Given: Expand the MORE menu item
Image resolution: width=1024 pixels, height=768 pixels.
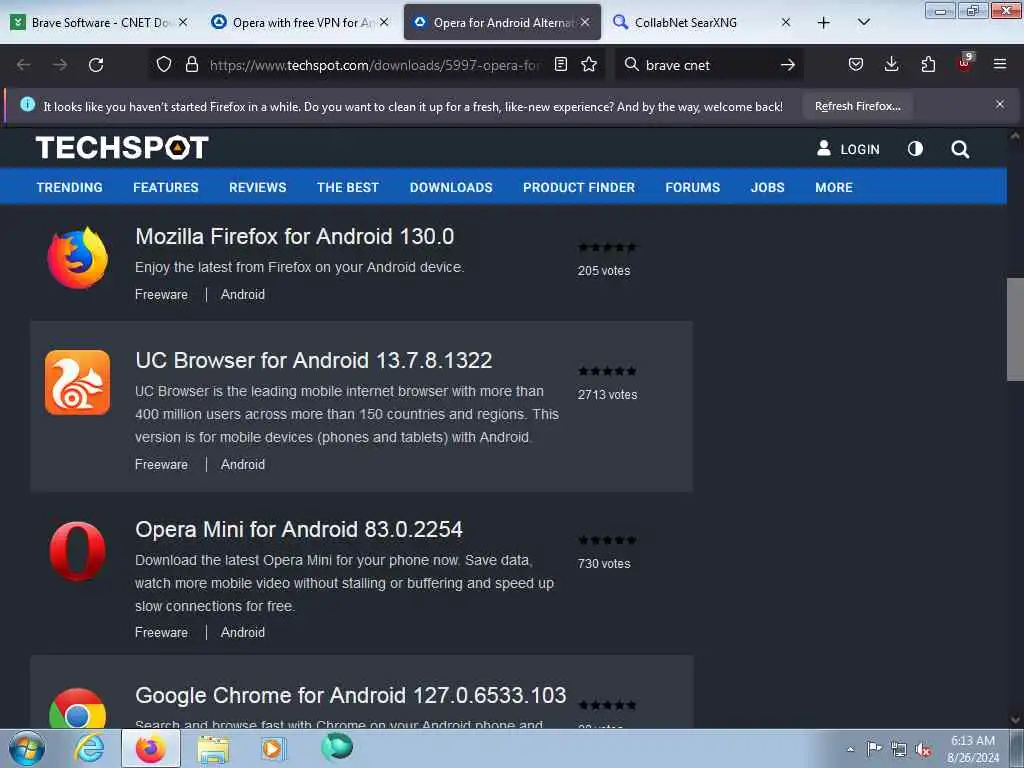Looking at the screenshot, I should click(833, 187).
